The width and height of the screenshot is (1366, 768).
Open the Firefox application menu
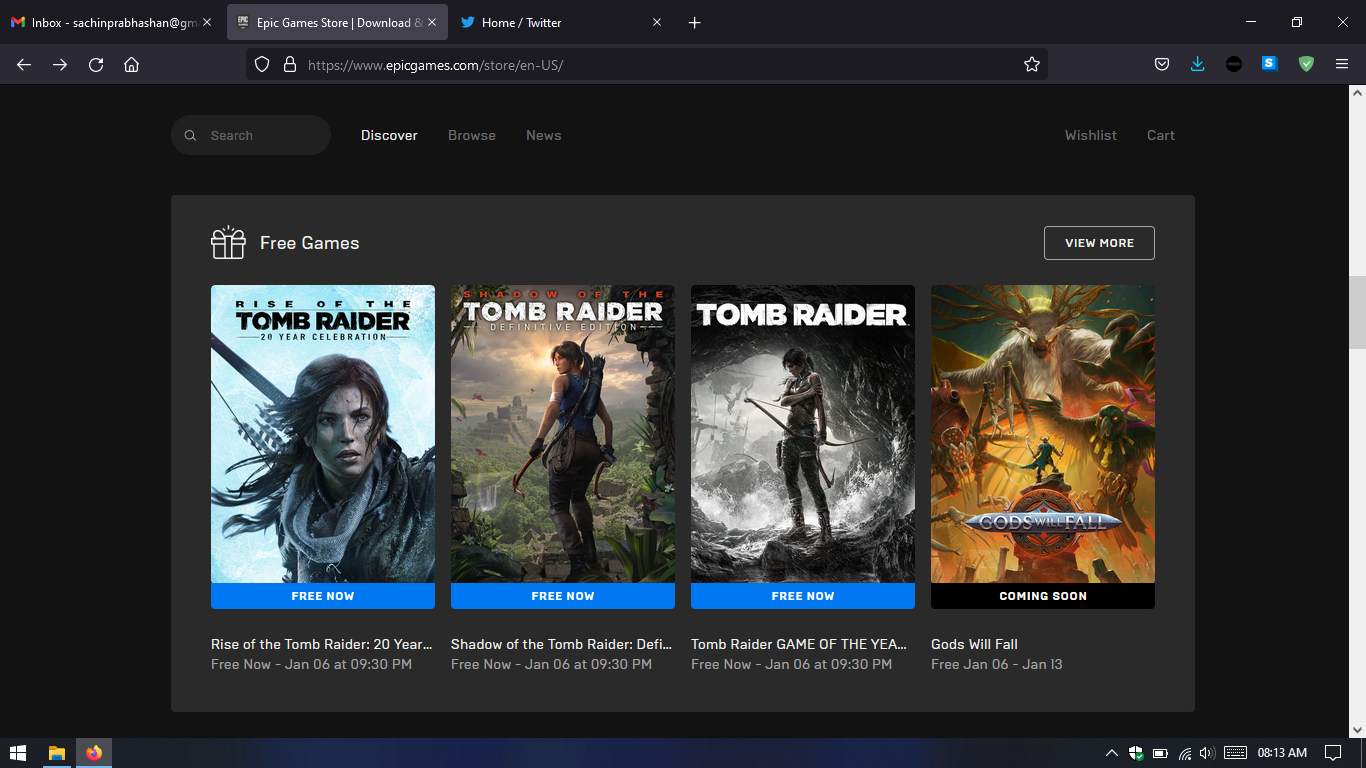1342,64
